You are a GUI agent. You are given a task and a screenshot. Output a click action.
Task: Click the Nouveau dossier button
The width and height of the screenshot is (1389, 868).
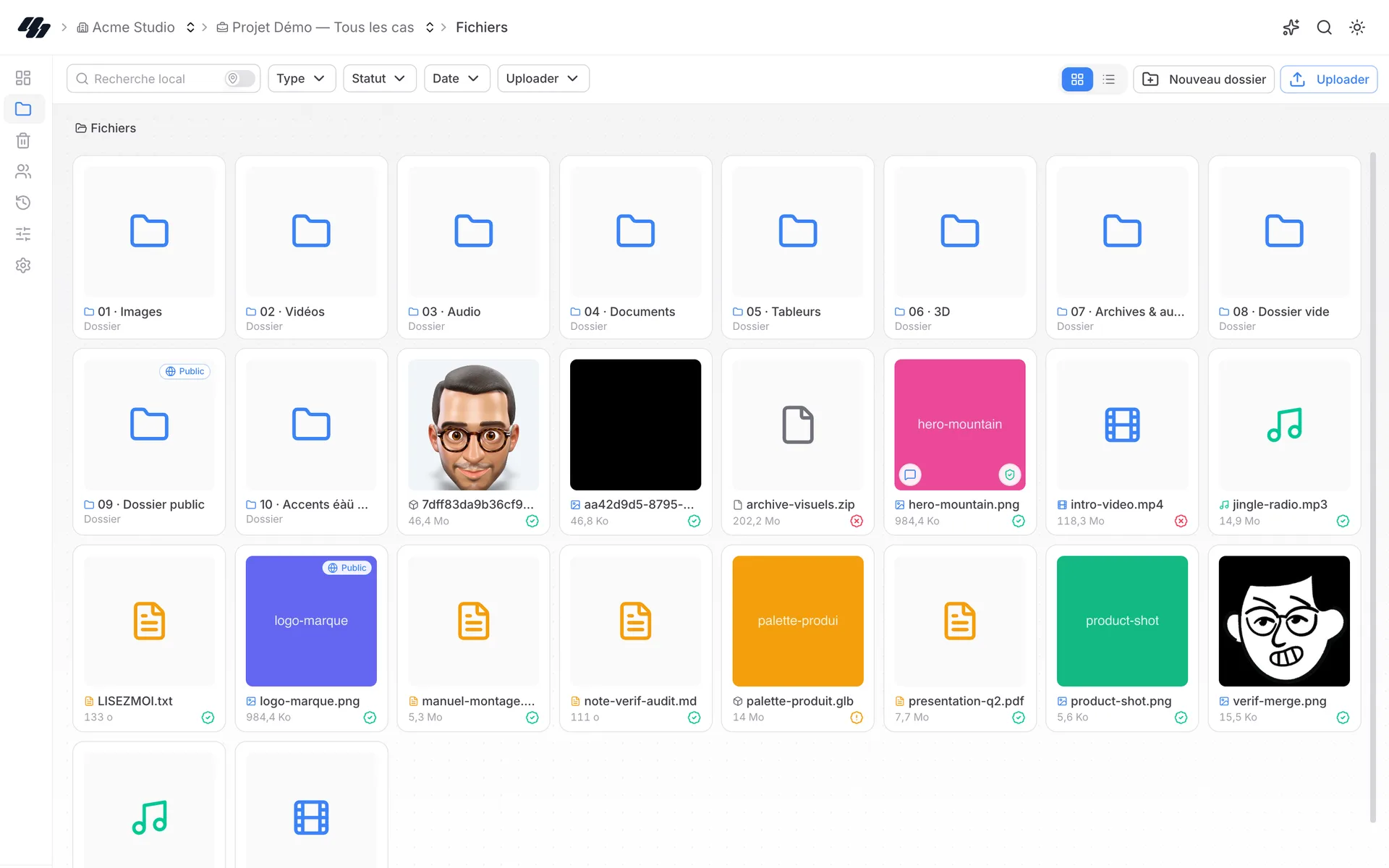[x=1204, y=79]
